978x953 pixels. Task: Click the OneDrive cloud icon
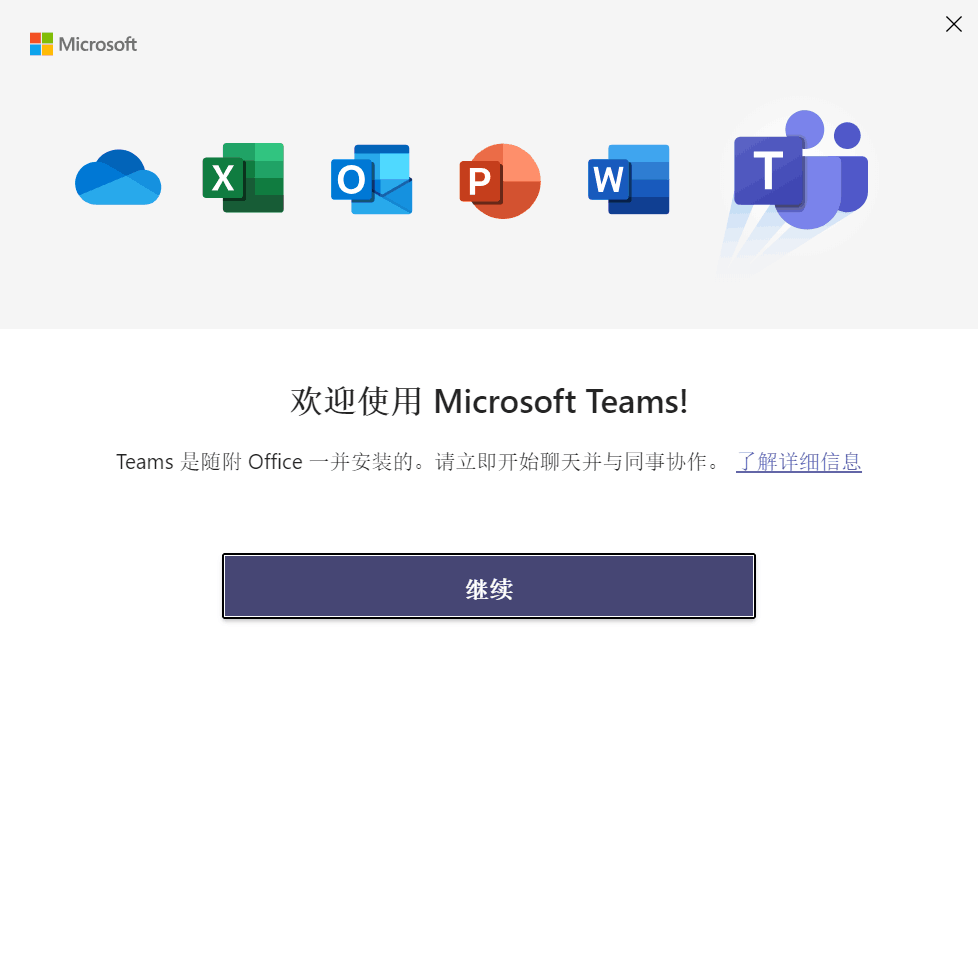(x=118, y=179)
